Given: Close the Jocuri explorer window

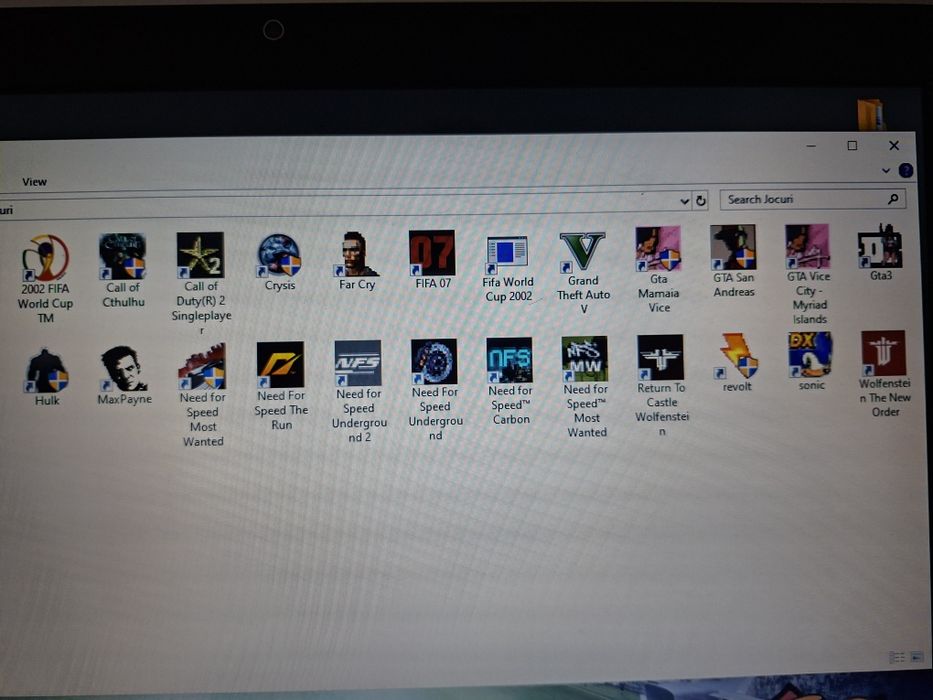Looking at the screenshot, I should [x=894, y=145].
